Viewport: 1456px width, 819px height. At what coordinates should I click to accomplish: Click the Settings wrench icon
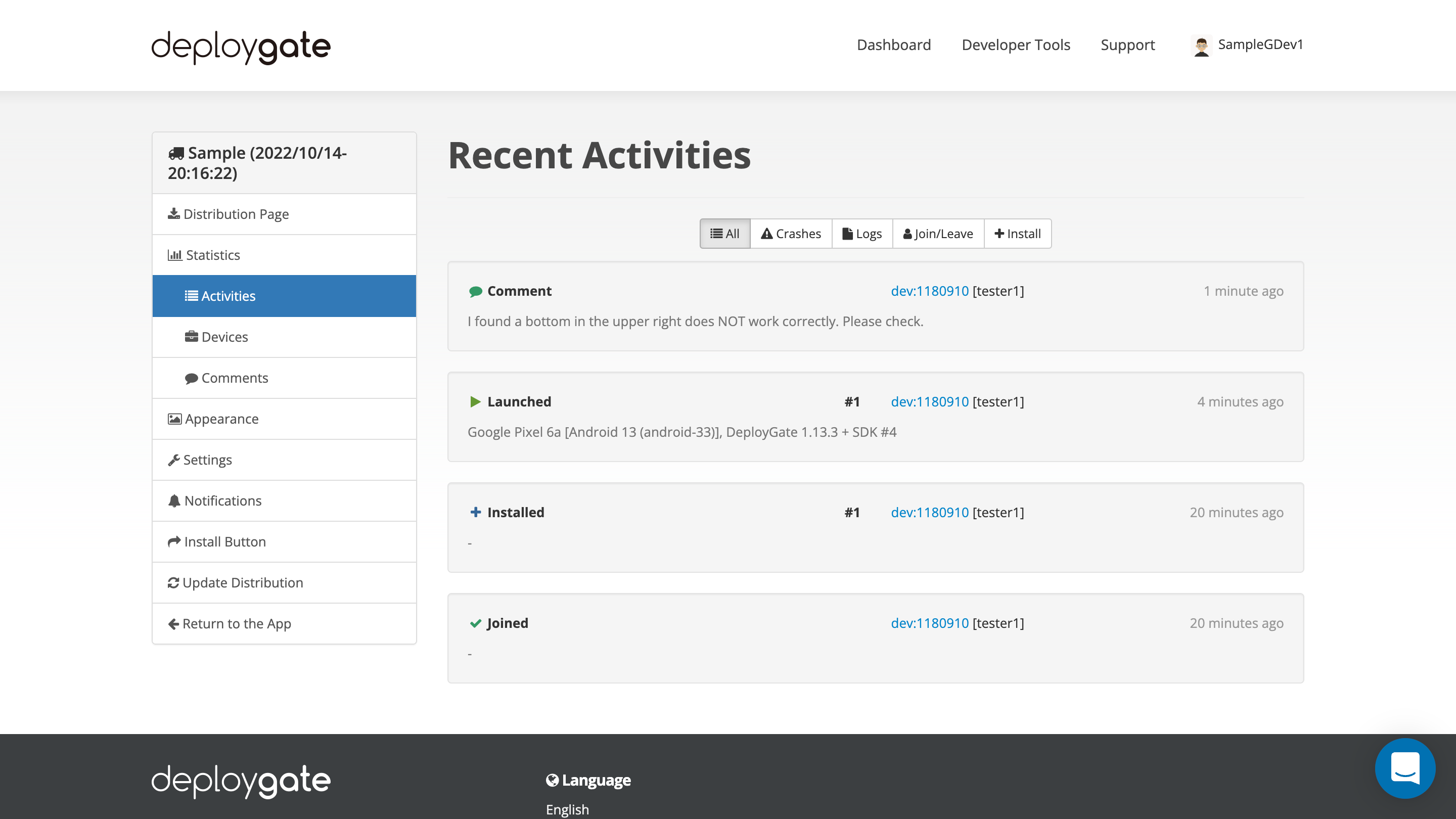(173, 460)
